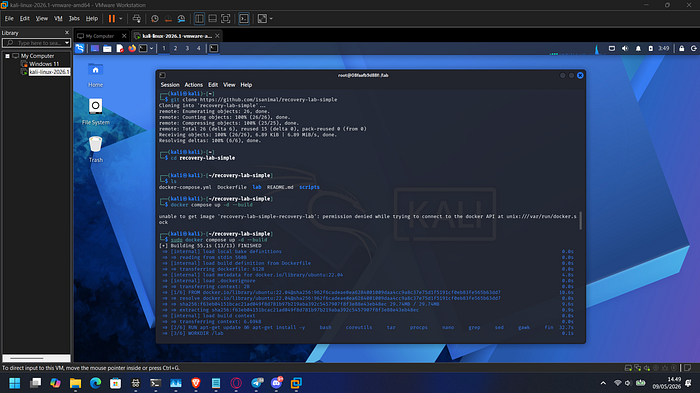Switch to Kali workspace 3
This screenshot has width=700, height=393.
pyautogui.click(x=187, y=48)
